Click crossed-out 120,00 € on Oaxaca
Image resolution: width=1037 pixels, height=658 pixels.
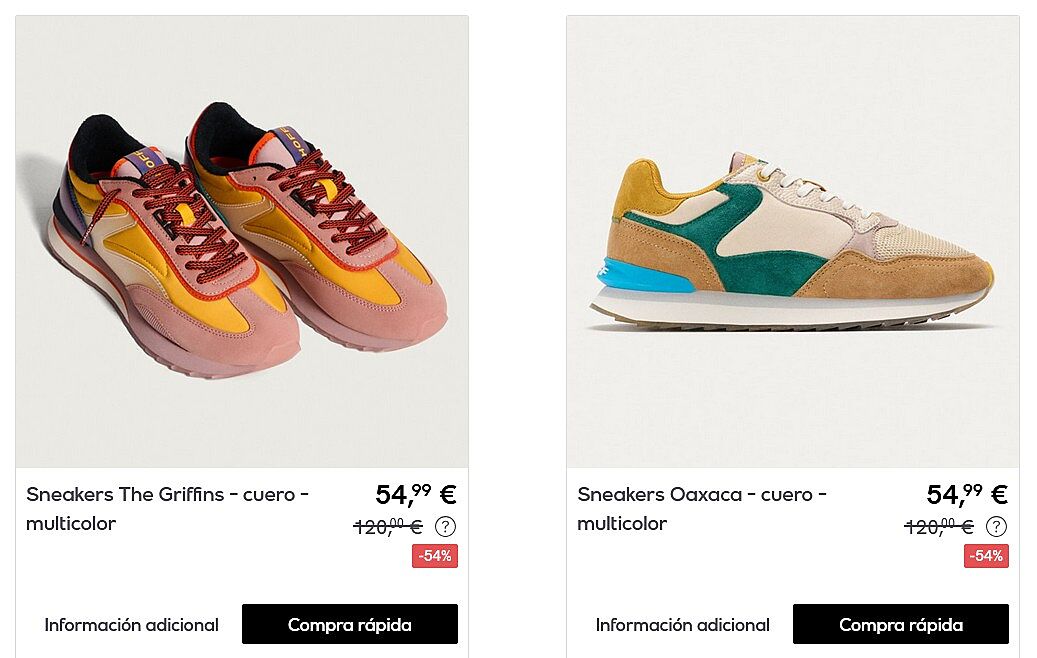(939, 526)
